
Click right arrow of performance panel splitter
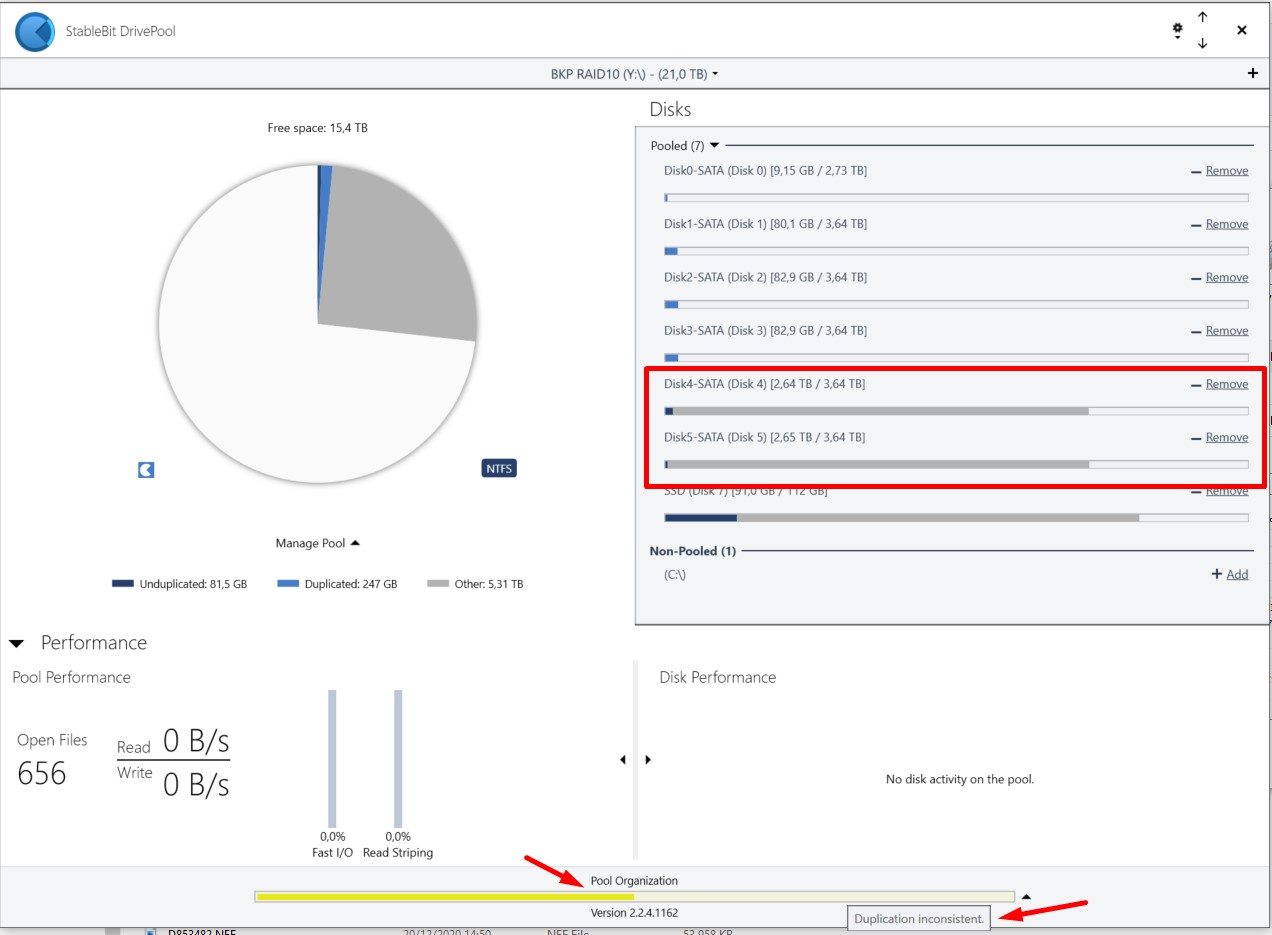pos(648,760)
